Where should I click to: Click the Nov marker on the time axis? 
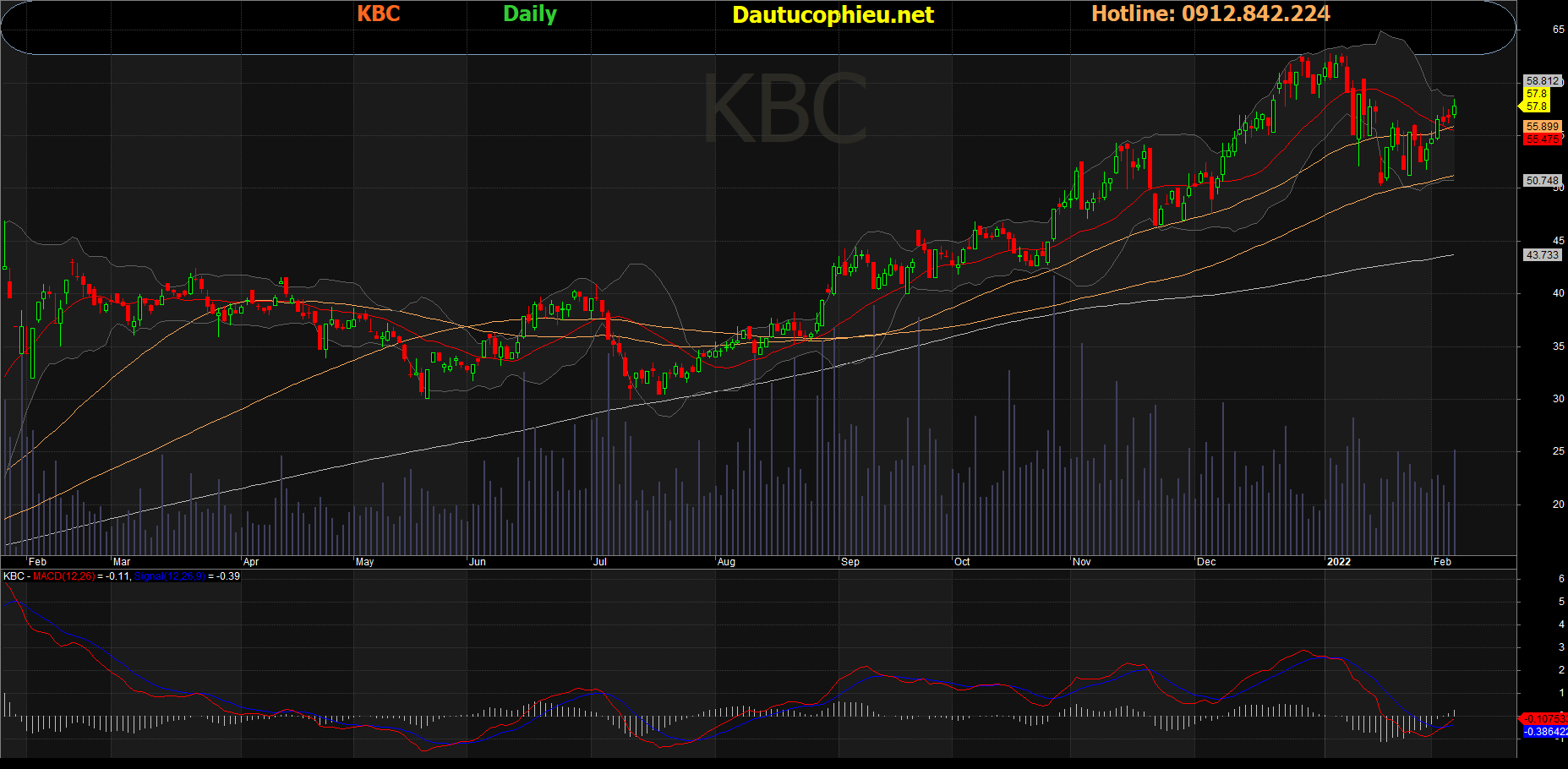point(1082,562)
